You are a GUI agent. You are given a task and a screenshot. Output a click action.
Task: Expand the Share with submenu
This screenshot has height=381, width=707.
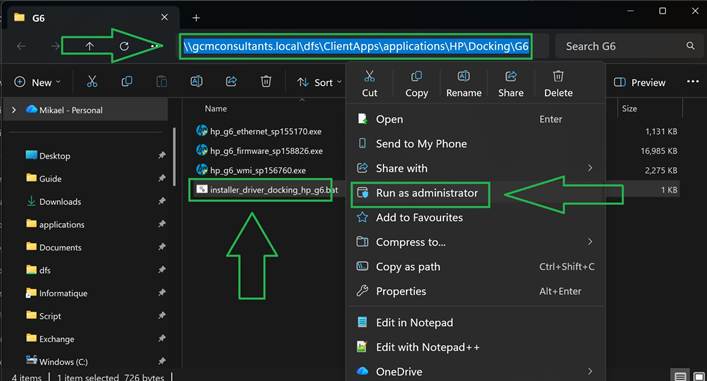590,168
